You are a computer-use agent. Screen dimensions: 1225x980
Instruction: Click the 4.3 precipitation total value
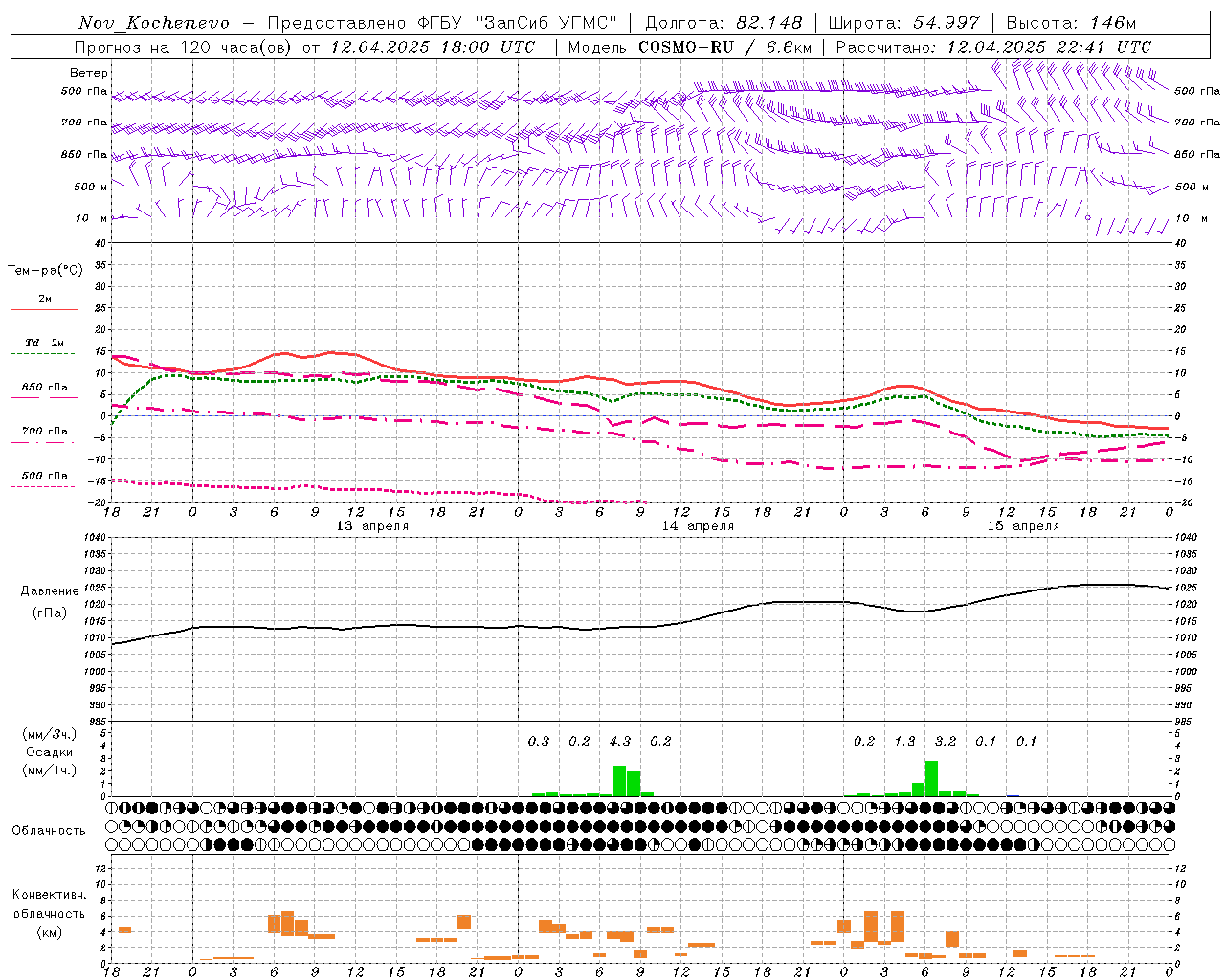pyautogui.click(x=620, y=741)
